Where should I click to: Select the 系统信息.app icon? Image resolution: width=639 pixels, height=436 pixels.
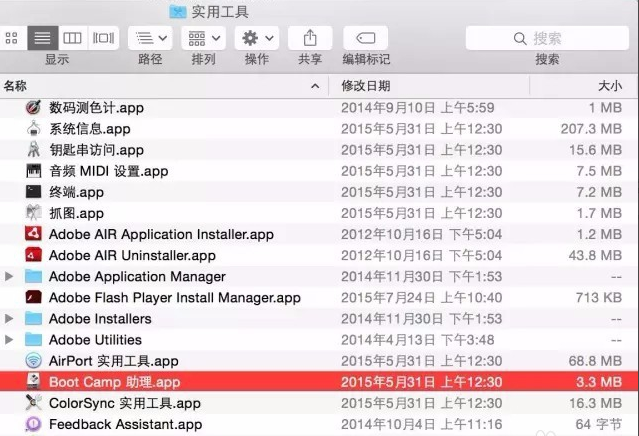(33, 129)
